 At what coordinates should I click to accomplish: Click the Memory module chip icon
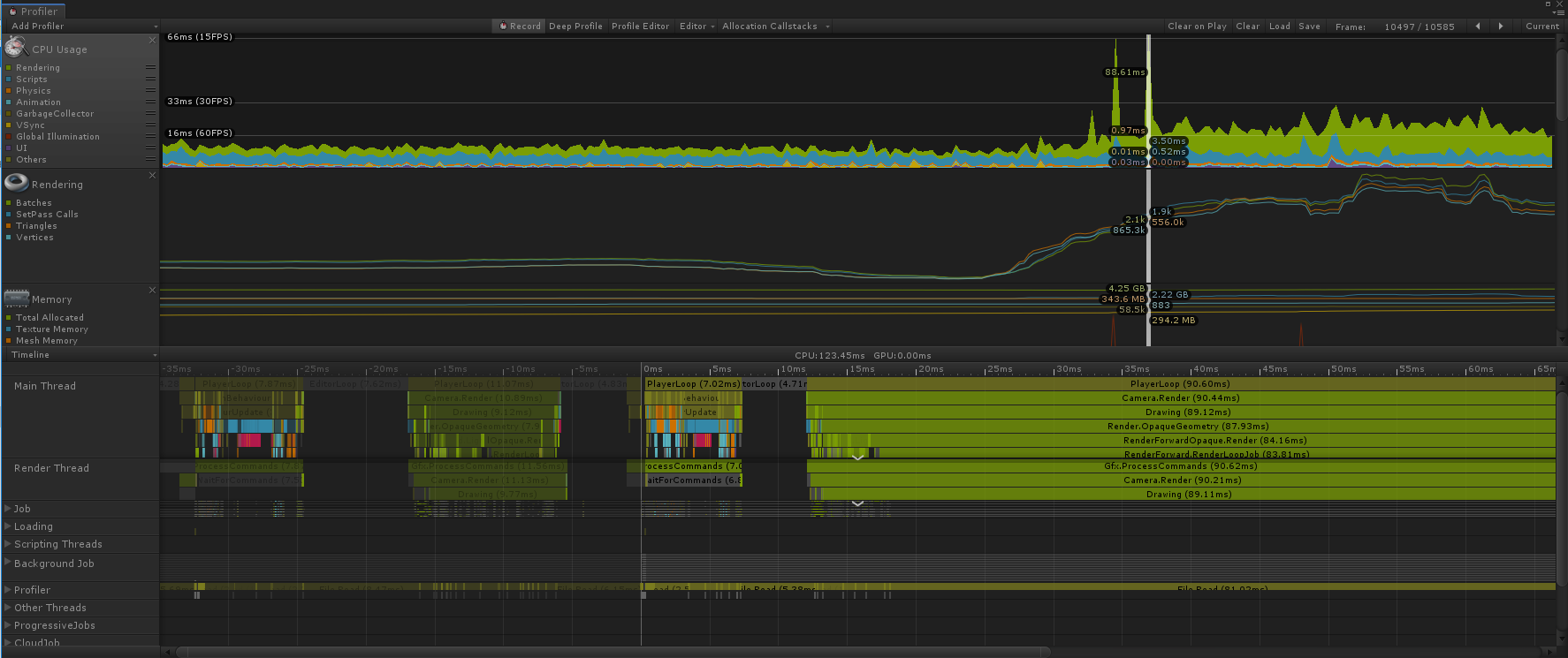coord(16,298)
